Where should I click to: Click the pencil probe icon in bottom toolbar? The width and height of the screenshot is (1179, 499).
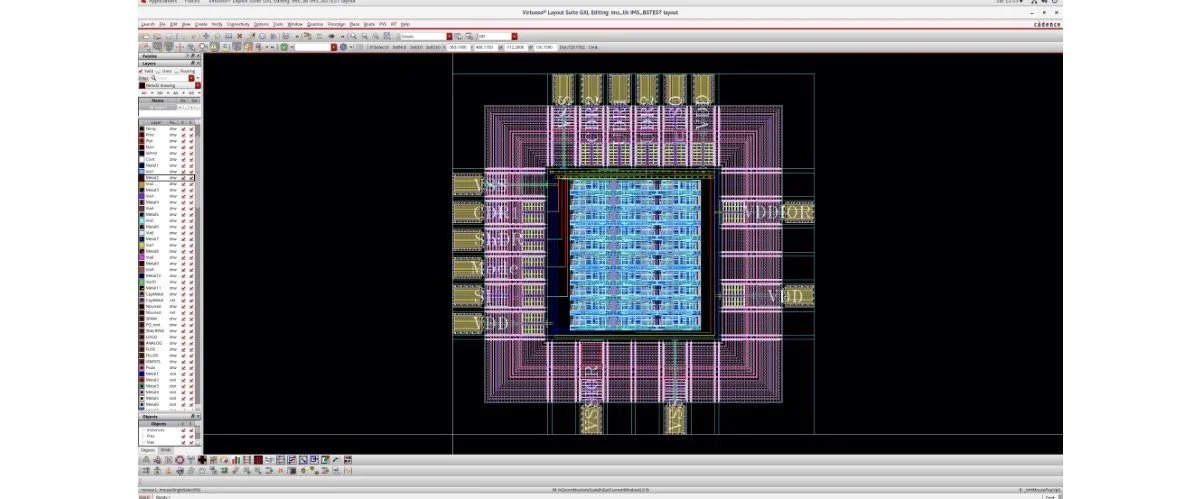coord(335,460)
